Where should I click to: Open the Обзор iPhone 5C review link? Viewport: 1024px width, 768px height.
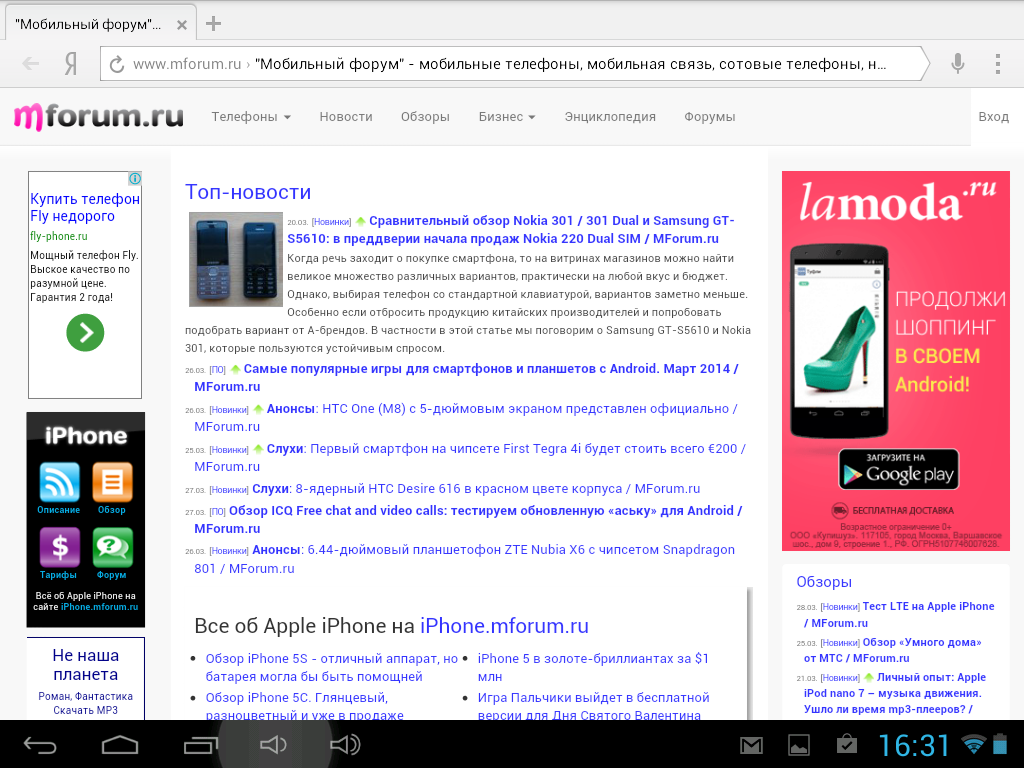pos(304,707)
